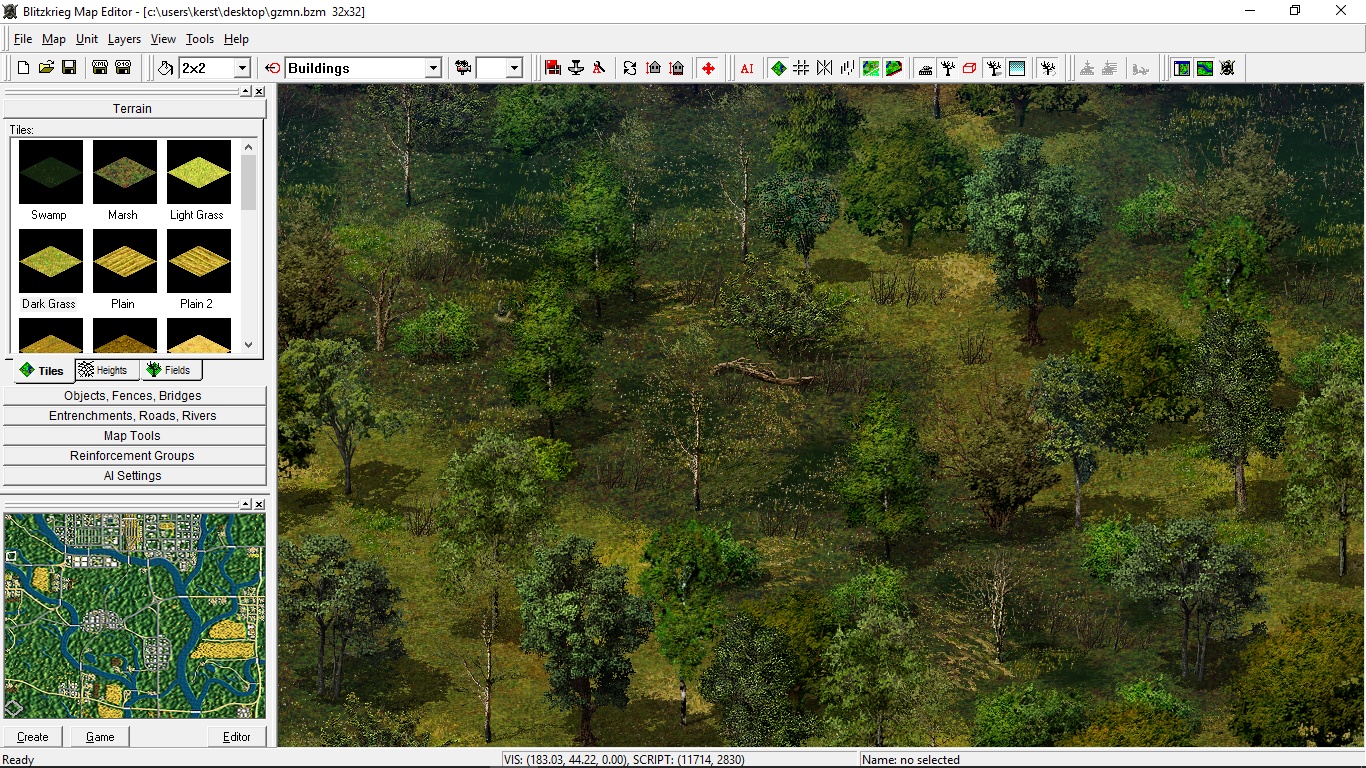Click the tiles list scroll down arrow

pos(249,344)
